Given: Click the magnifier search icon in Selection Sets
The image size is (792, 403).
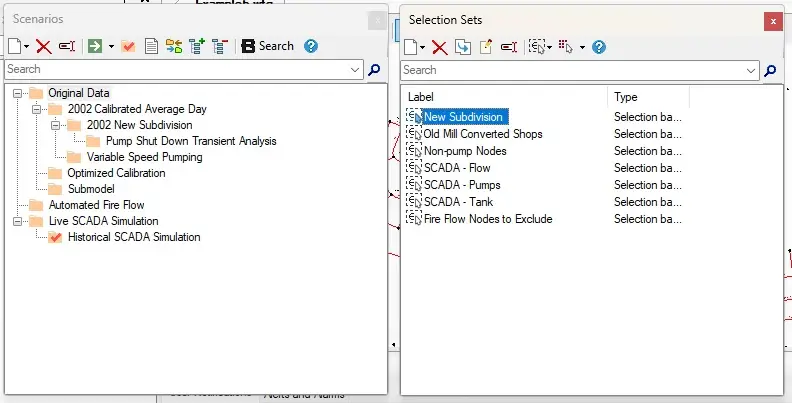Looking at the screenshot, I should pos(770,71).
